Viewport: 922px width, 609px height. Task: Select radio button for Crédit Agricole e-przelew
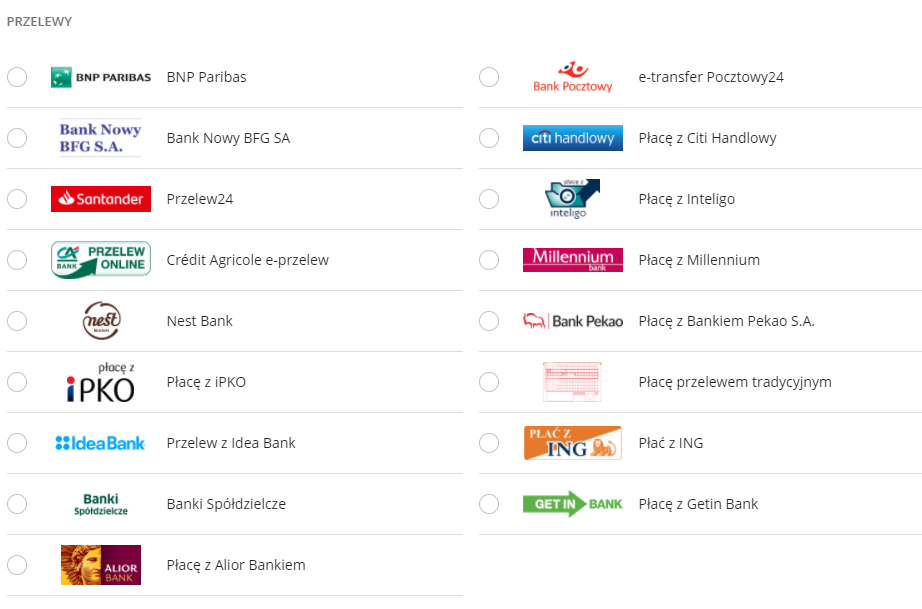pos(17,260)
